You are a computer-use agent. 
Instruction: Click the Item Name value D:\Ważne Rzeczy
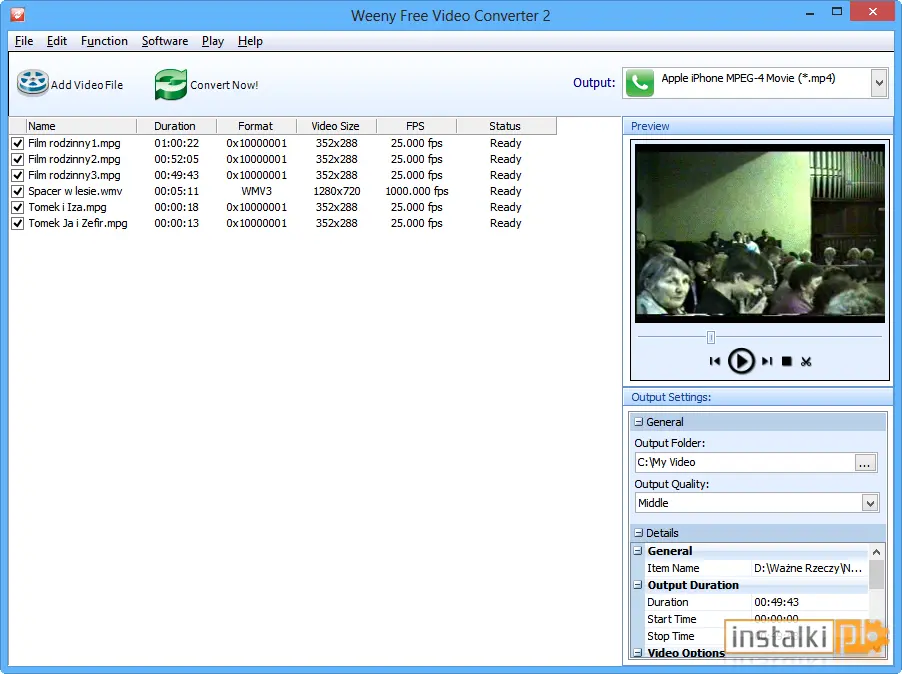click(808, 568)
